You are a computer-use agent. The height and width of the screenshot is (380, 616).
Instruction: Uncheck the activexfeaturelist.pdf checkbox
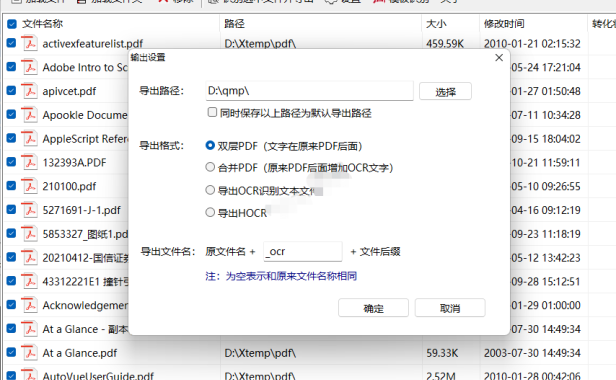(11, 43)
